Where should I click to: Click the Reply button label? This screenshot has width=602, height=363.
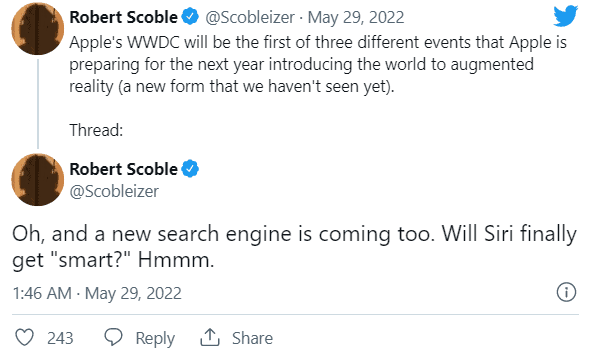coord(155,338)
